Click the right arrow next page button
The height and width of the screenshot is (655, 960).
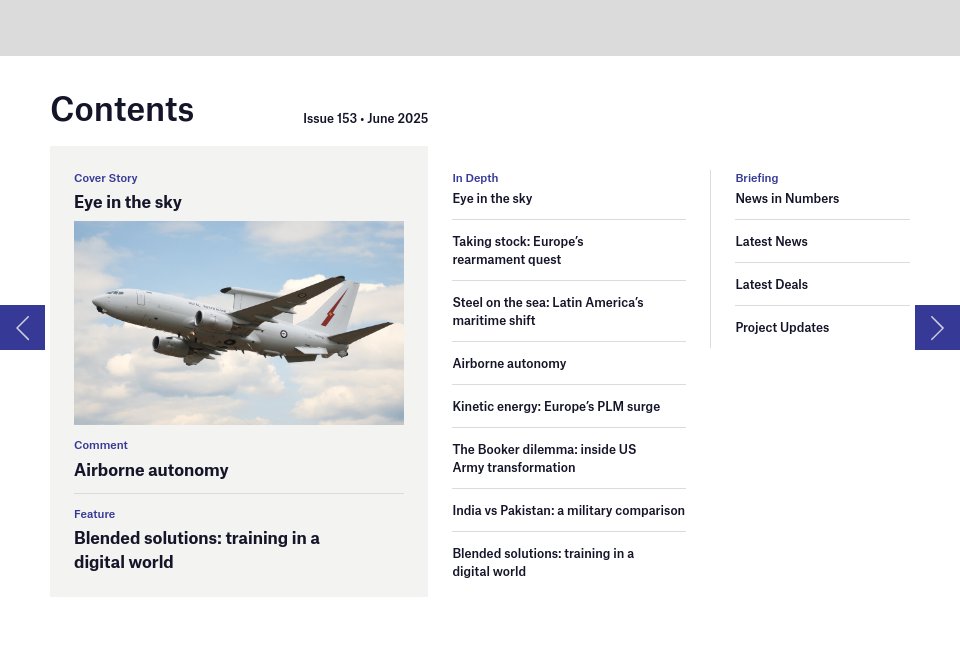coord(937,327)
